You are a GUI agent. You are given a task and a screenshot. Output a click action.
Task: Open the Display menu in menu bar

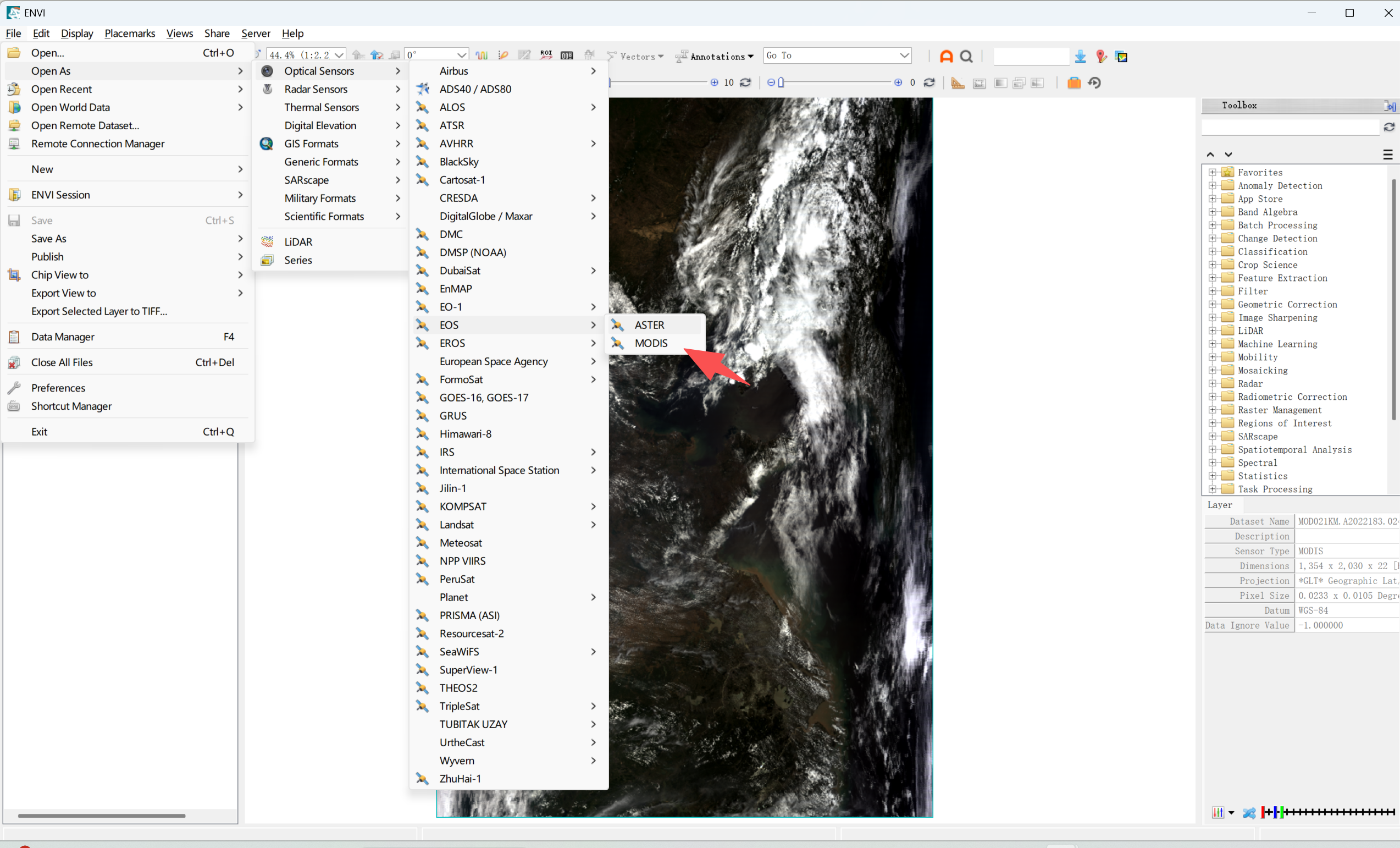[x=77, y=33]
